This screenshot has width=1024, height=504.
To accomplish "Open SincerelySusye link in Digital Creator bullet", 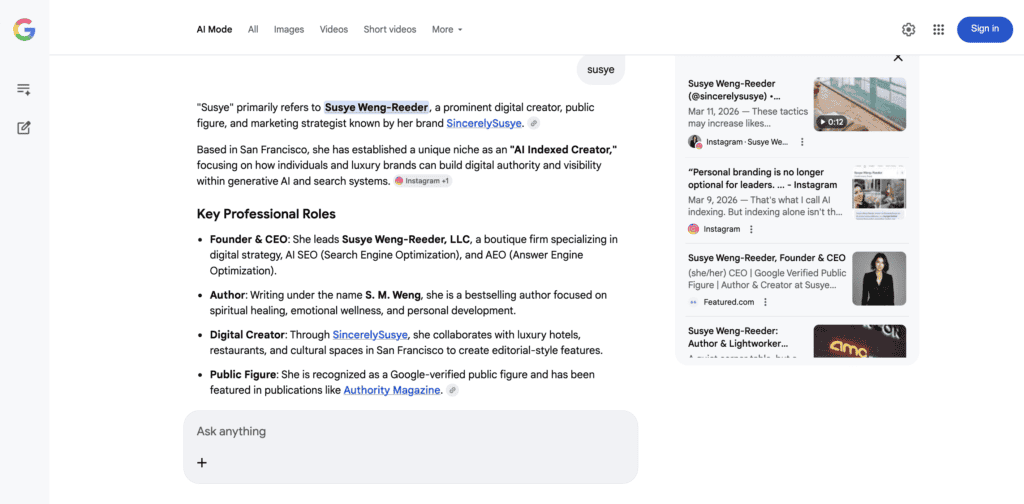I will 370,335.
